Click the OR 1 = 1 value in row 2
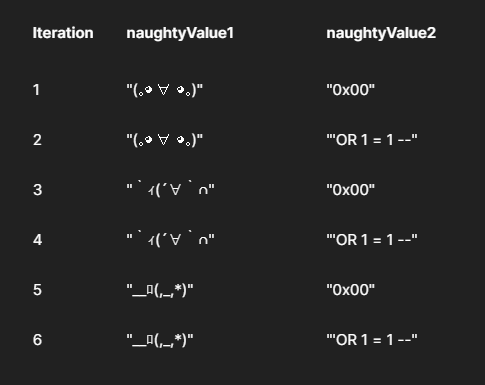This screenshot has height=385, width=485. click(x=372, y=140)
